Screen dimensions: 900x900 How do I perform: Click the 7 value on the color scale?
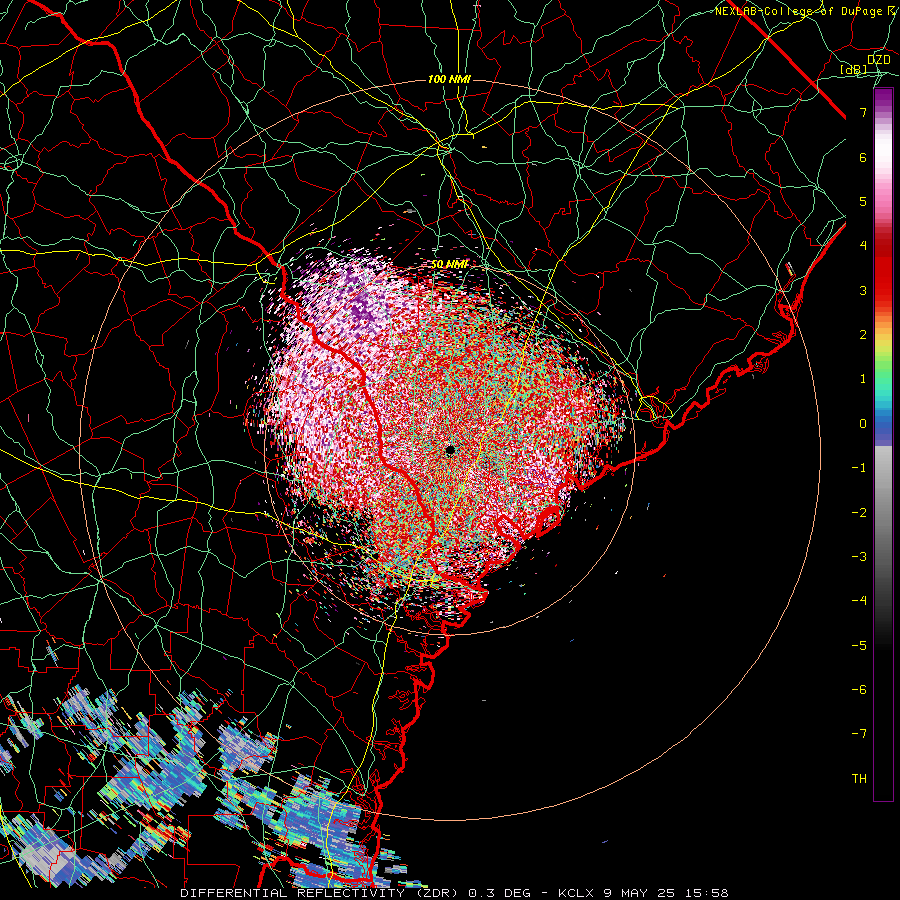863,112
